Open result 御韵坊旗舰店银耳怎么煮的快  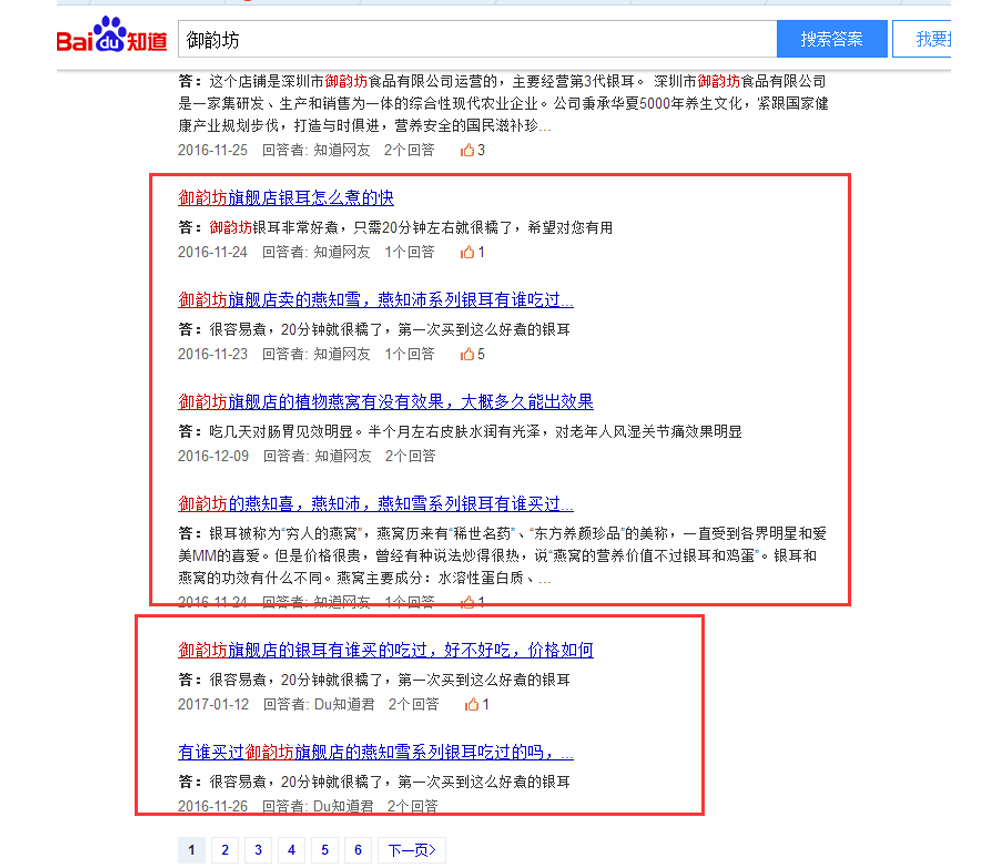click(x=286, y=198)
